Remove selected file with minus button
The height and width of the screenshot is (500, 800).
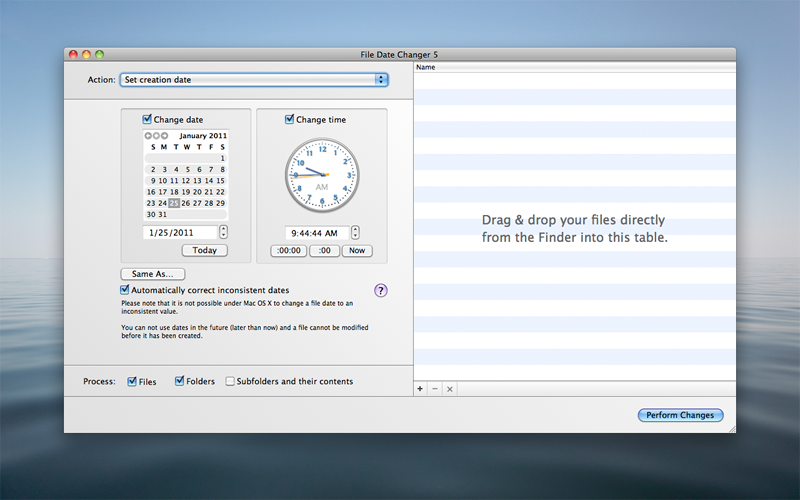pos(435,389)
